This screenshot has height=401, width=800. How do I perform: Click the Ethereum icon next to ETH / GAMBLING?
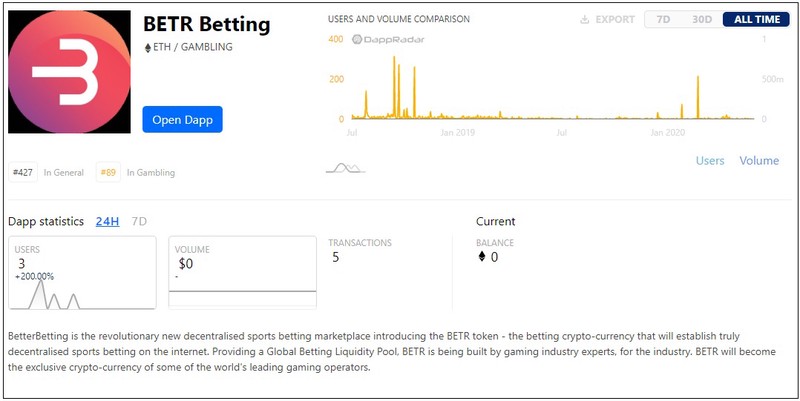(148, 47)
